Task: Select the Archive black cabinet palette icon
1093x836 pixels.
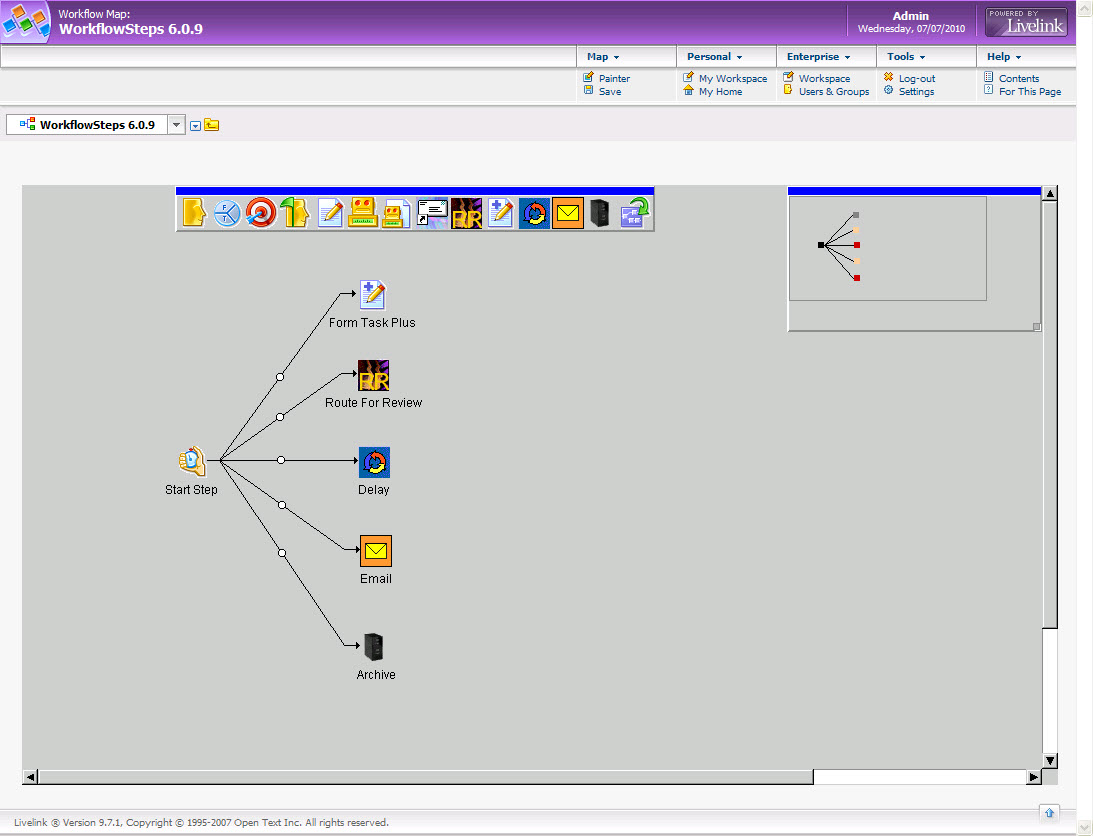Action: (599, 213)
